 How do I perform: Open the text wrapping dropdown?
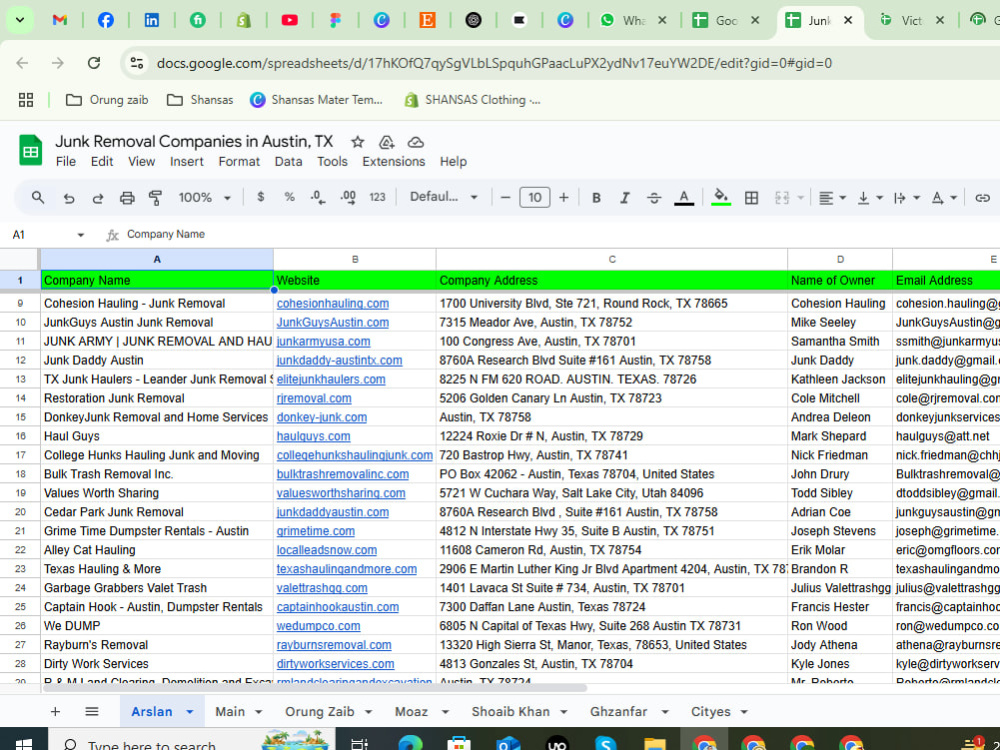point(907,198)
